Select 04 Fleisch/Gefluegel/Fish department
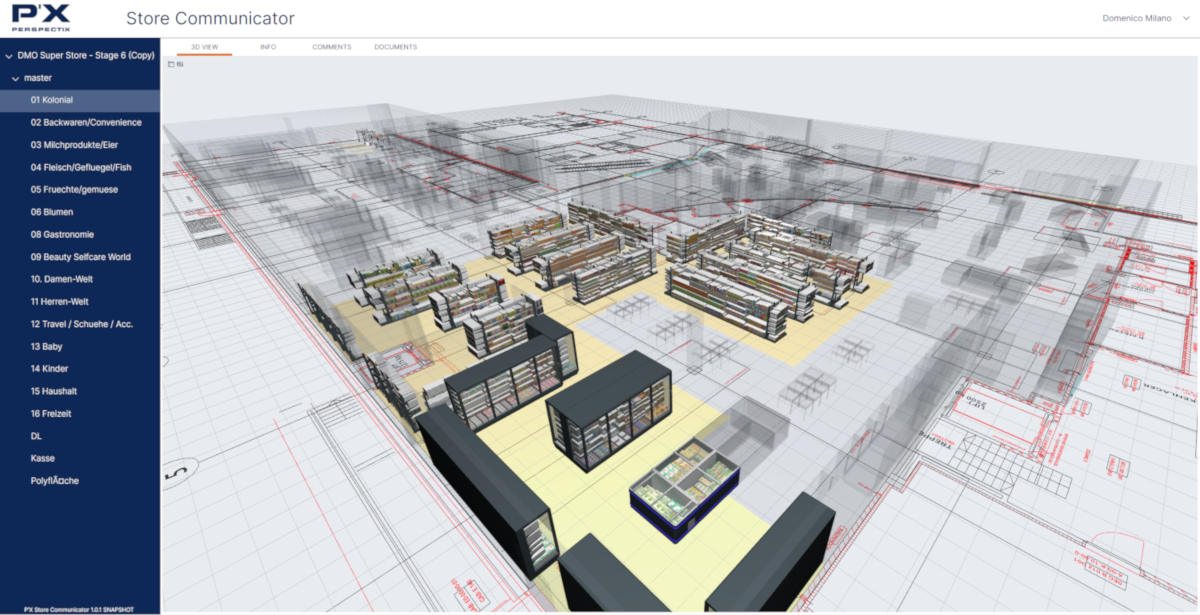 80,167
